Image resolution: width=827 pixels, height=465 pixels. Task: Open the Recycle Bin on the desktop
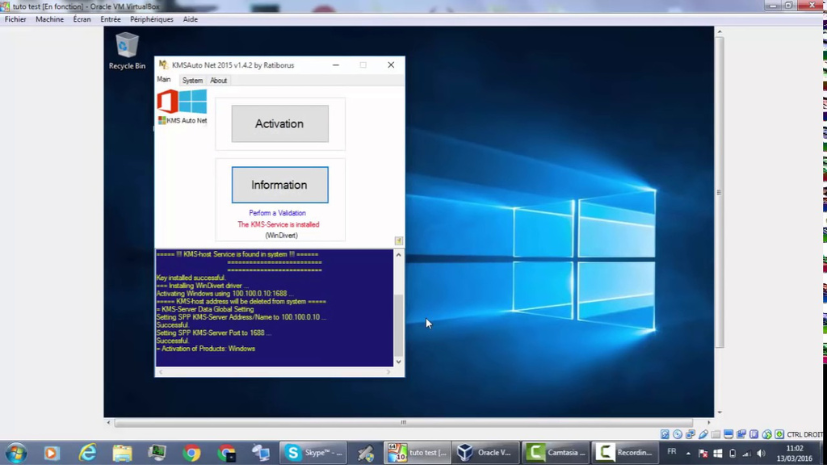click(x=127, y=48)
